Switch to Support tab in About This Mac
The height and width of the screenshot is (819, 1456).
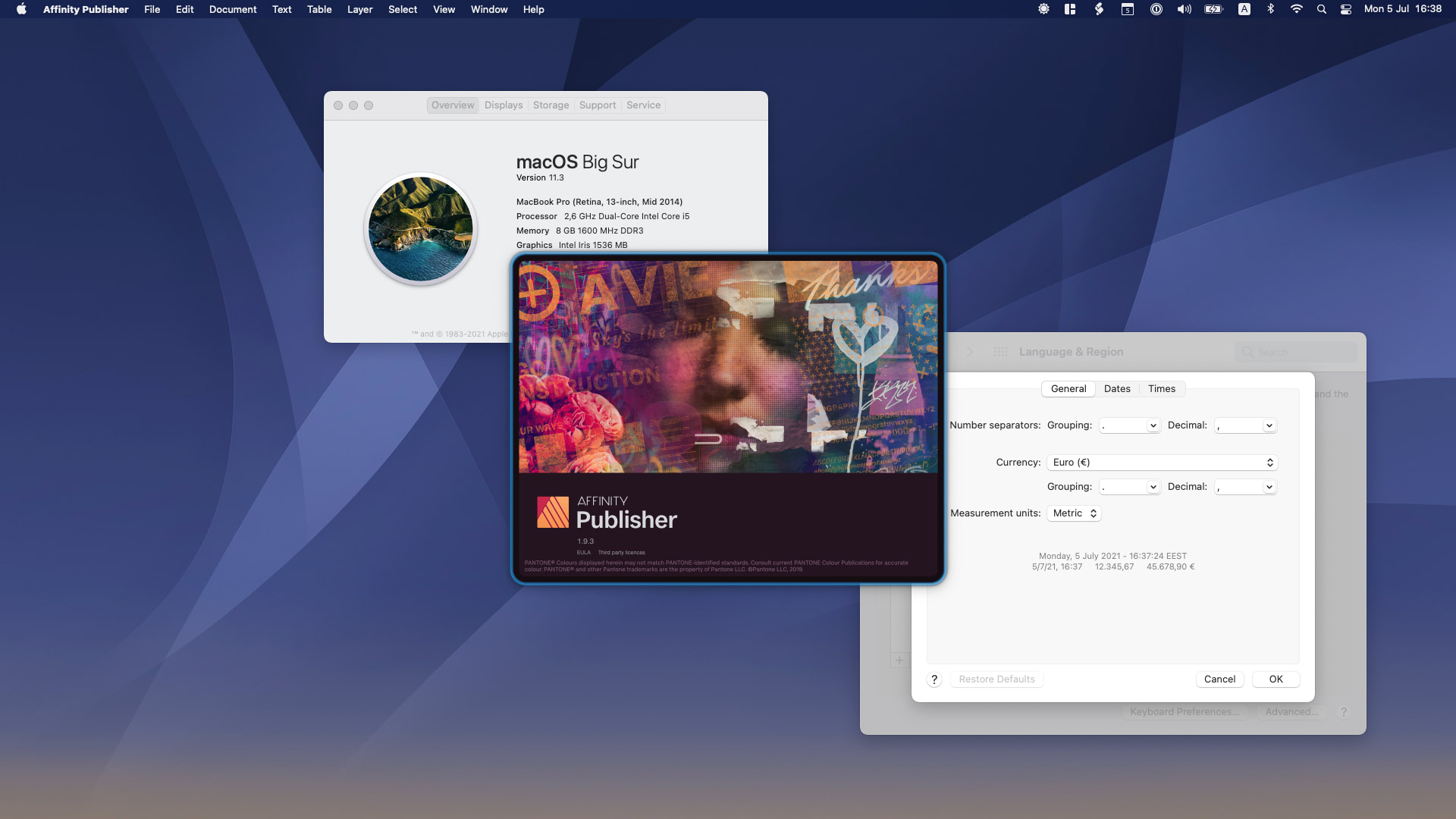598,105
